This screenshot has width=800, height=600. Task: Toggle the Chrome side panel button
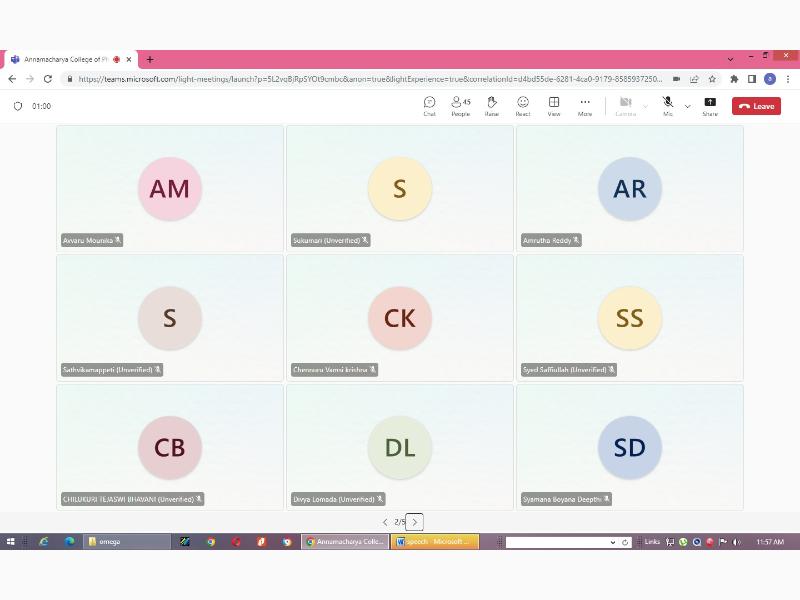pos(752,79)
